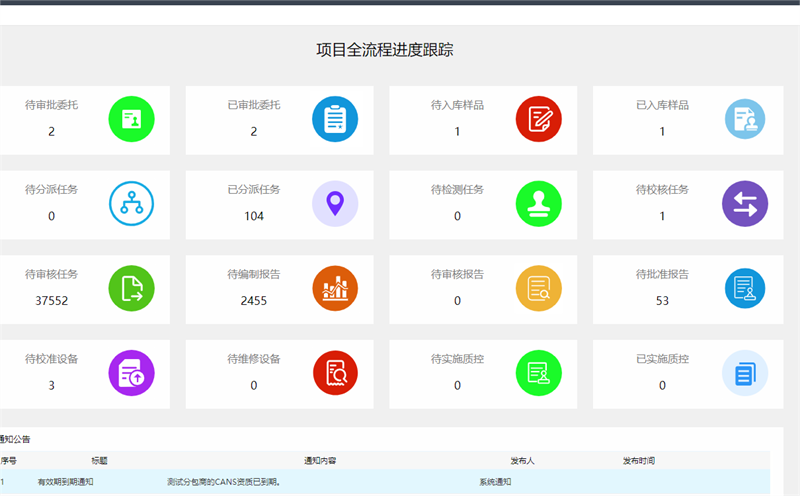Select the purple 待校核任务 arrows icon

tap(744, 204)
